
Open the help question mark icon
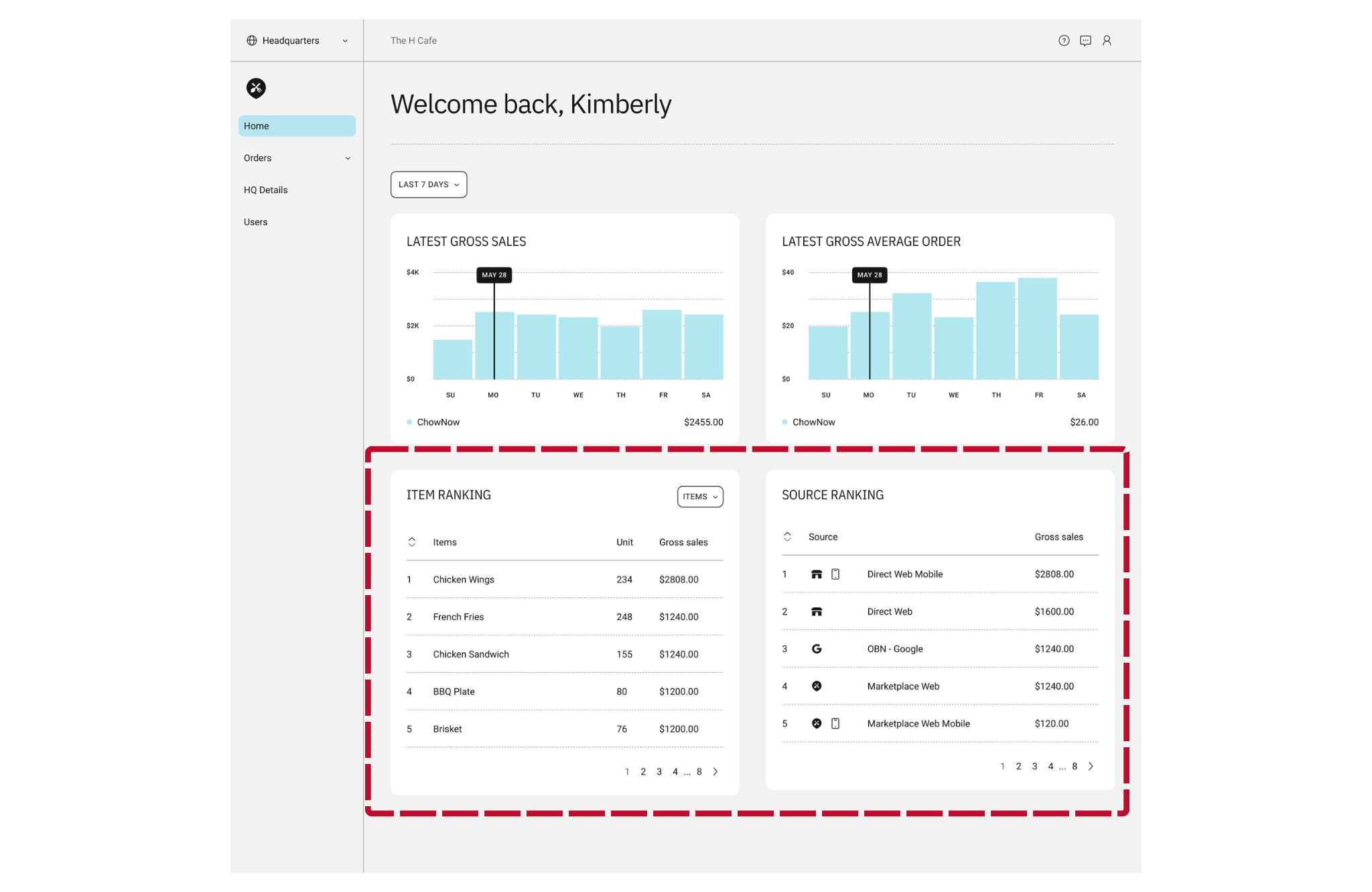(1064, 41)
